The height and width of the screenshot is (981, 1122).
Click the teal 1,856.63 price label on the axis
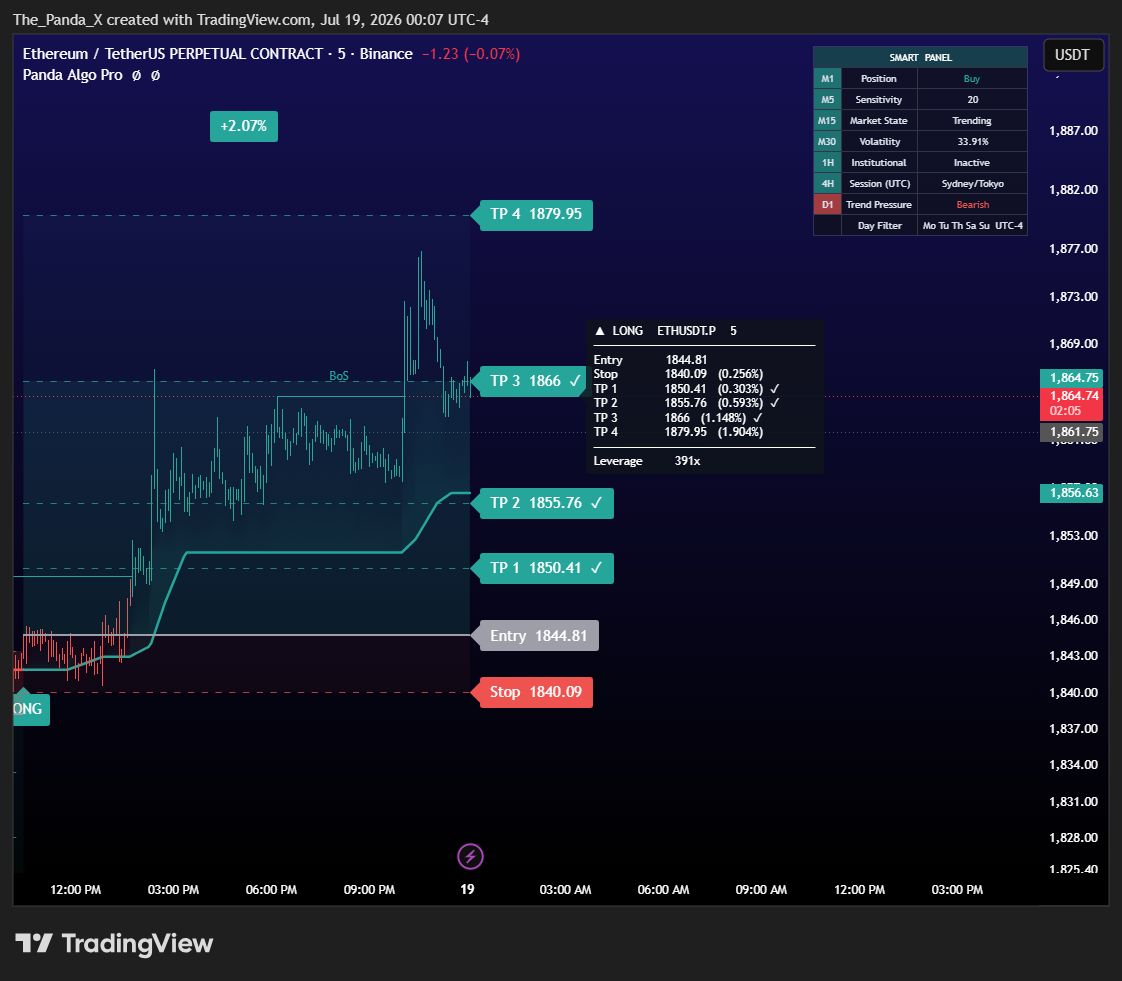point(1070,492)
